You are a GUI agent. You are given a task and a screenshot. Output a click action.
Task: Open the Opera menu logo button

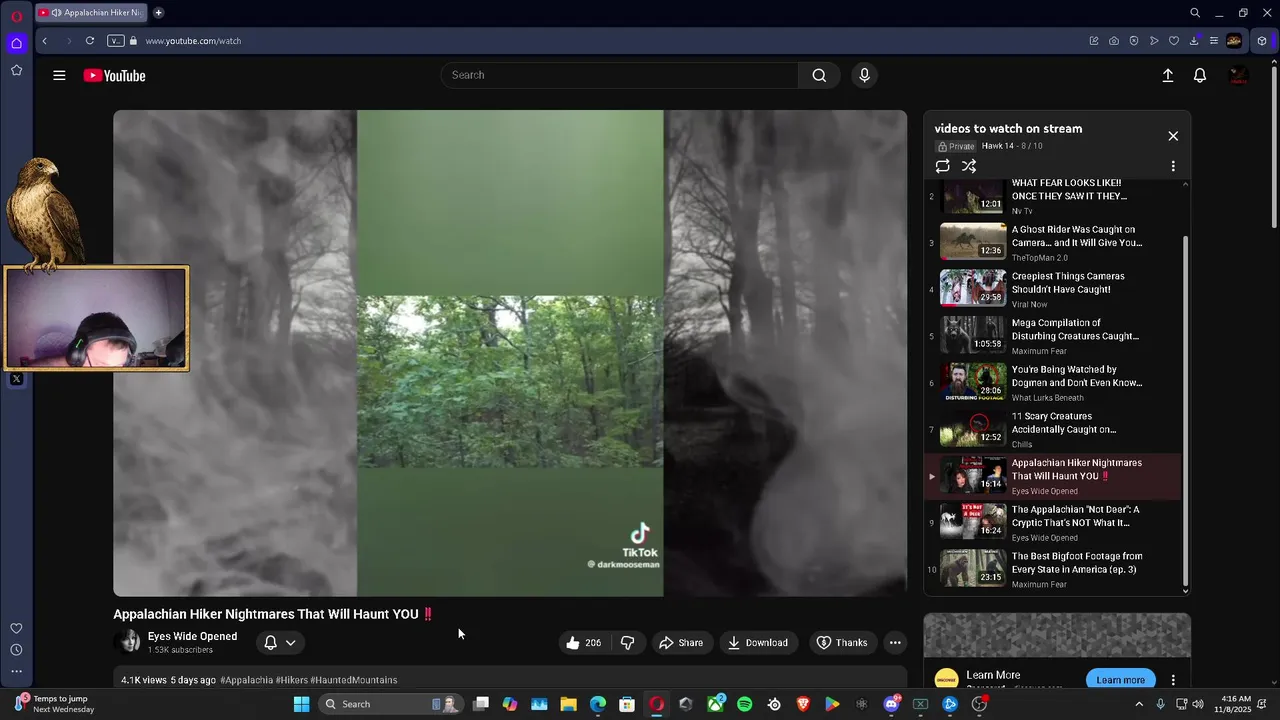(16, 16)
